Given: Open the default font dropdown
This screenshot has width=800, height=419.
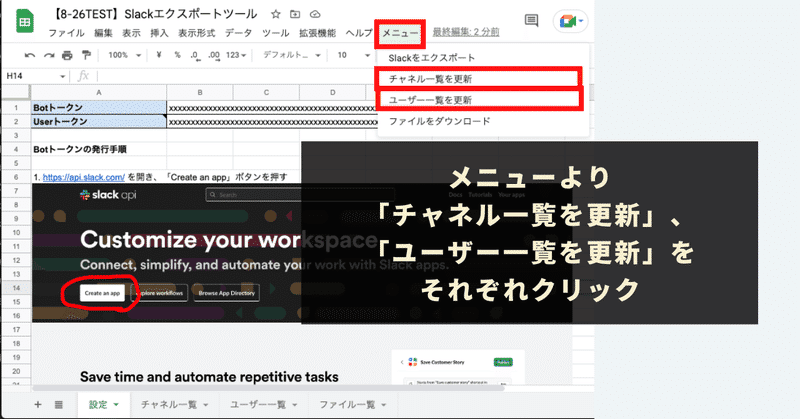Looking at the screenshot, I should point(292,55).
